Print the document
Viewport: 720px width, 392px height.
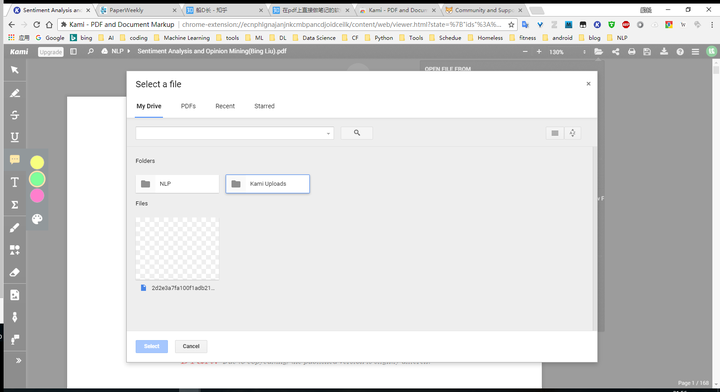coord(631,51)
